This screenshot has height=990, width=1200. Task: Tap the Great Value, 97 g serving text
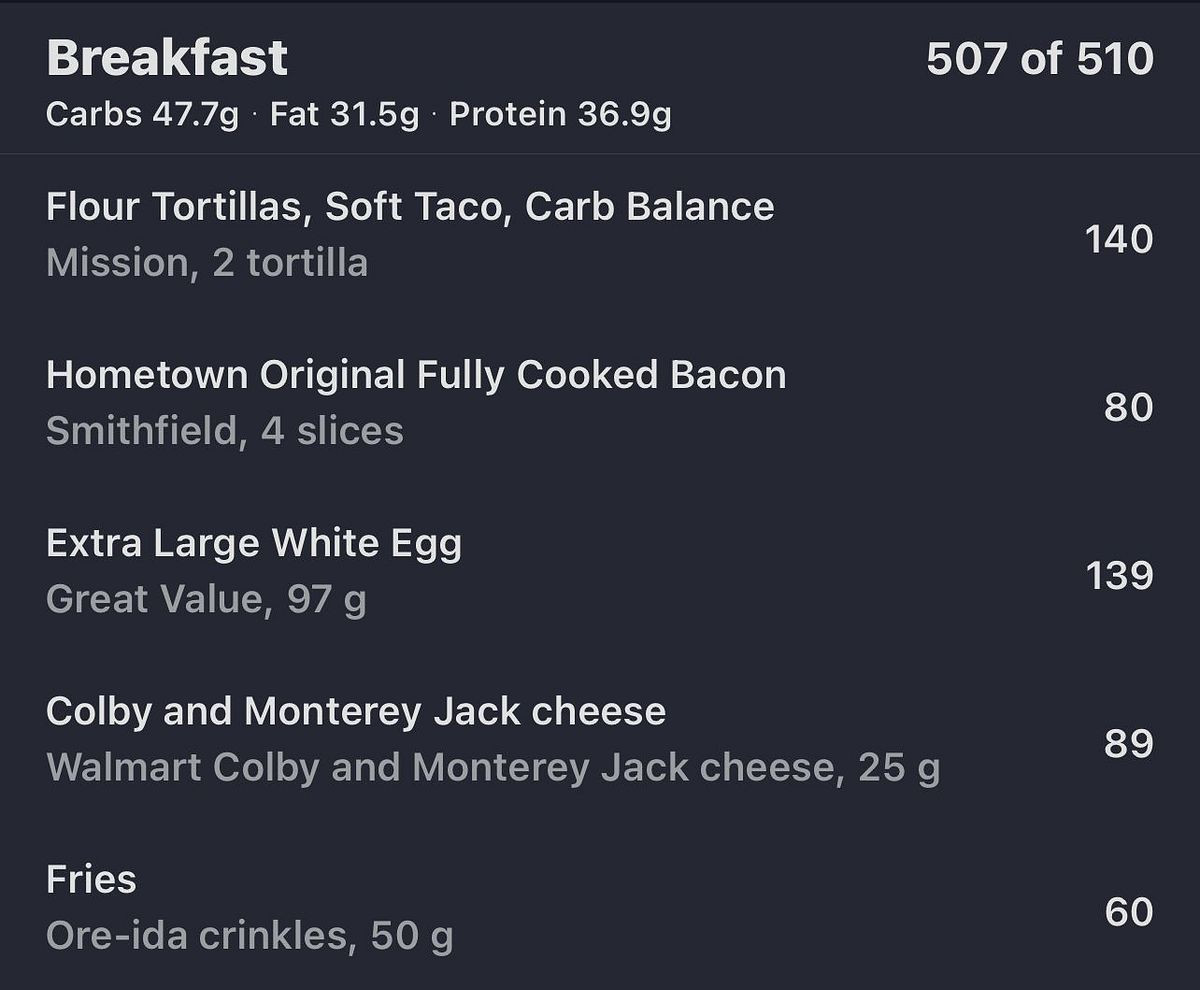coord(206,599)
